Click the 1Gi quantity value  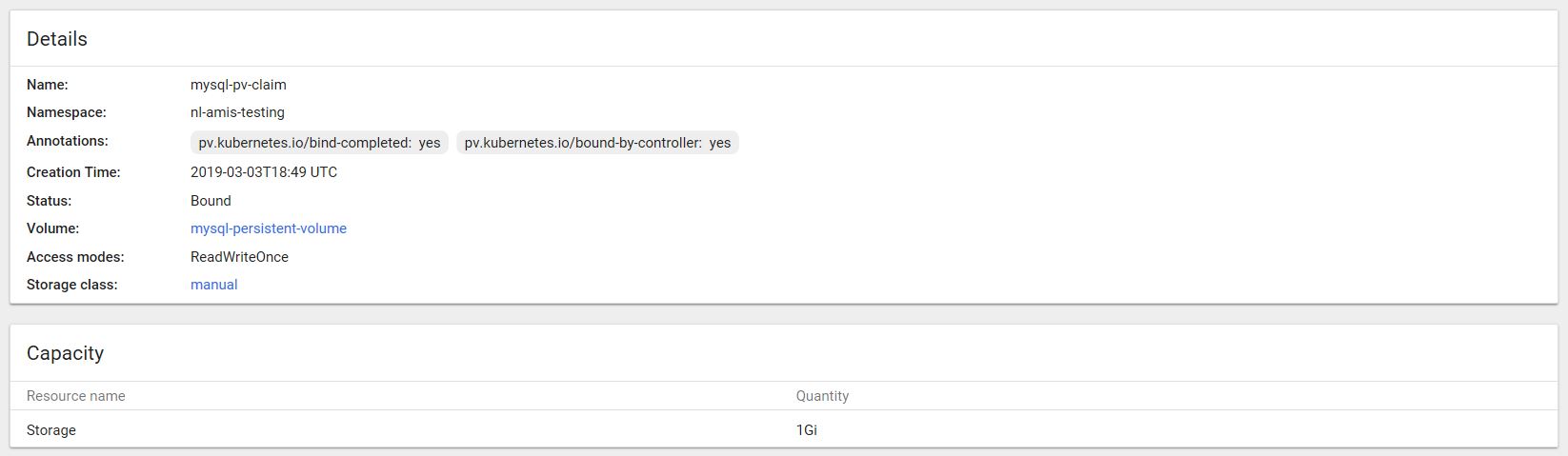click(807, 430)
